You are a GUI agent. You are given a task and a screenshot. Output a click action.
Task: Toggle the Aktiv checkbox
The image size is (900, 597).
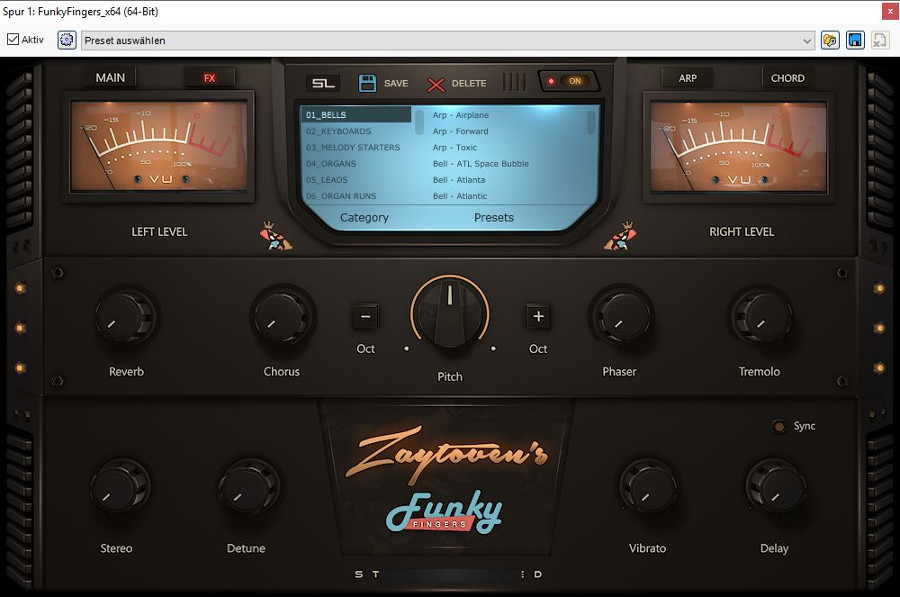[13, 39]
